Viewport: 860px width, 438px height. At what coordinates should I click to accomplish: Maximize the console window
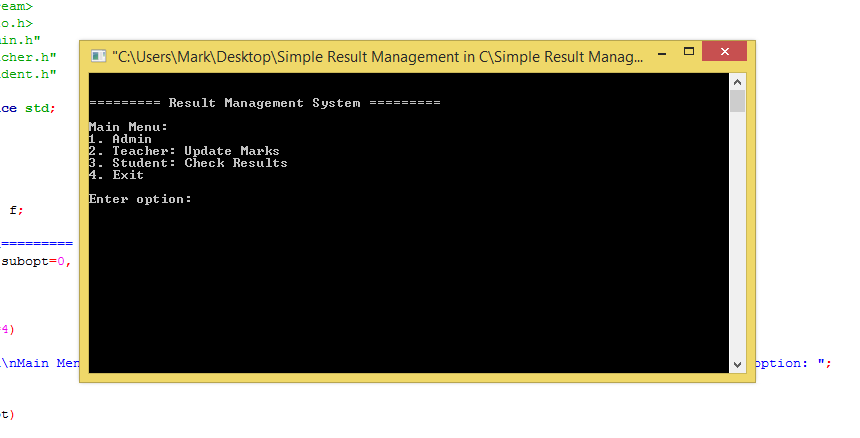pos(689,52)
